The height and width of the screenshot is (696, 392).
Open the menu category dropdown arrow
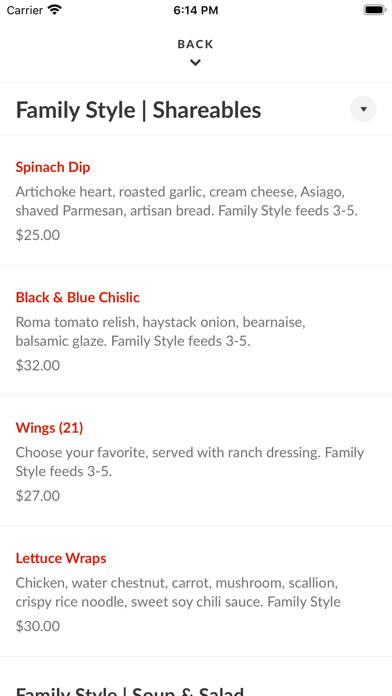pos(363,109)
